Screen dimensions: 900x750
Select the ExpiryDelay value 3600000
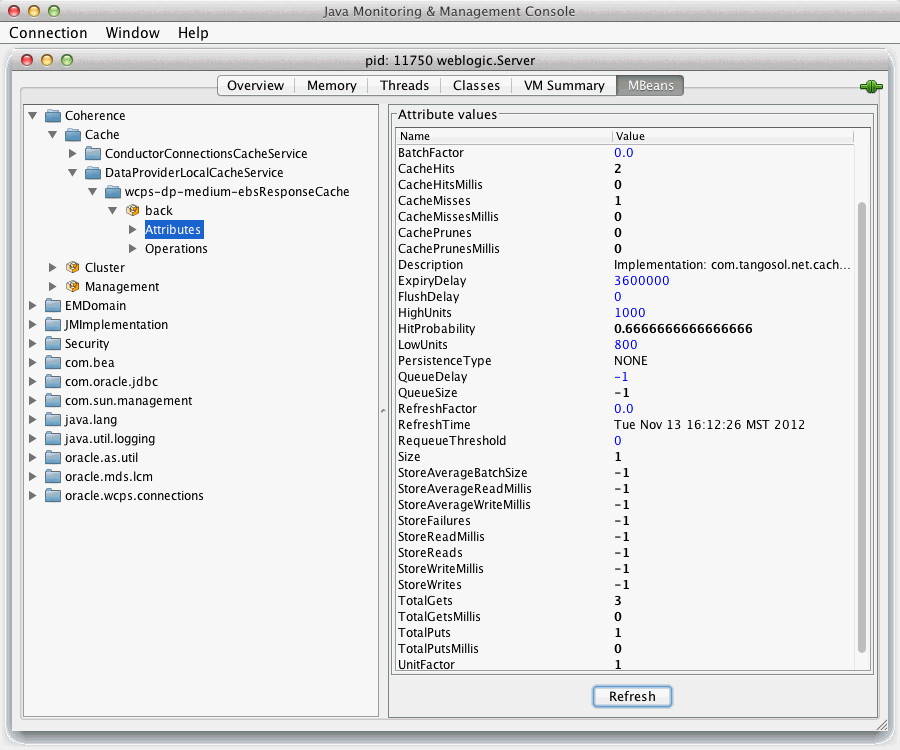click(642, 281)
